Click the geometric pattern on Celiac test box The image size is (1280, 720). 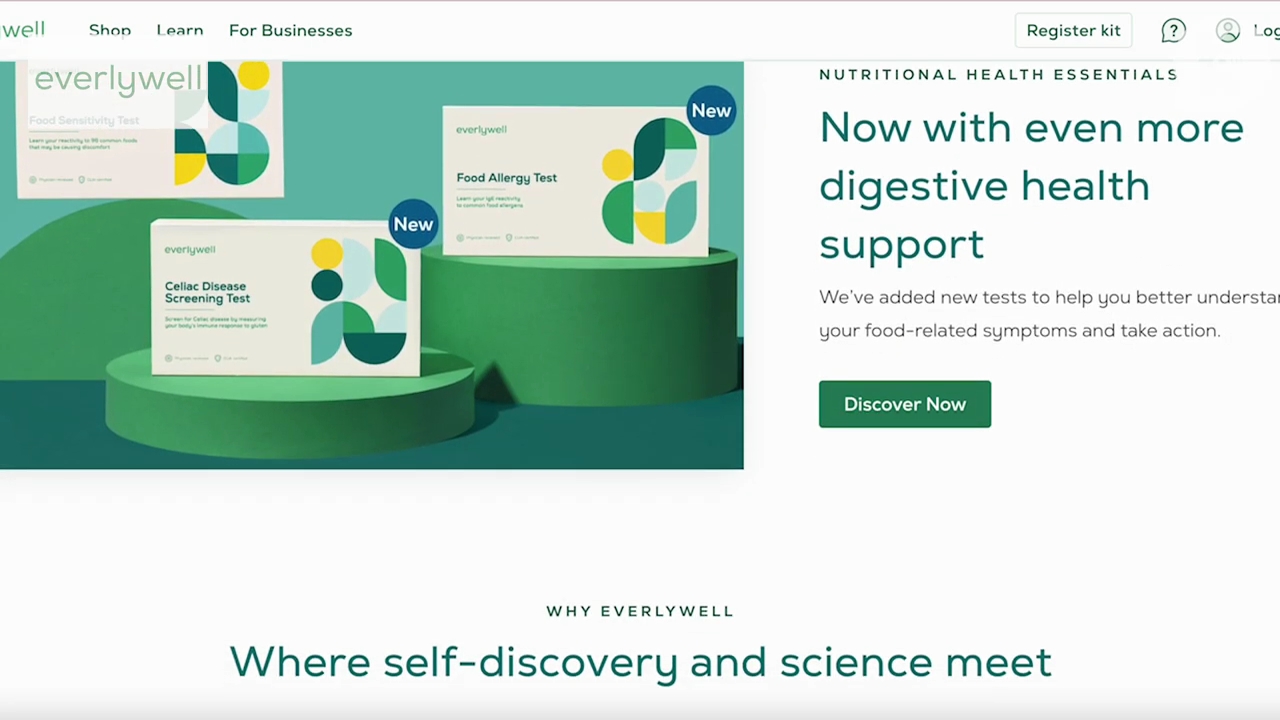[359, 301]
